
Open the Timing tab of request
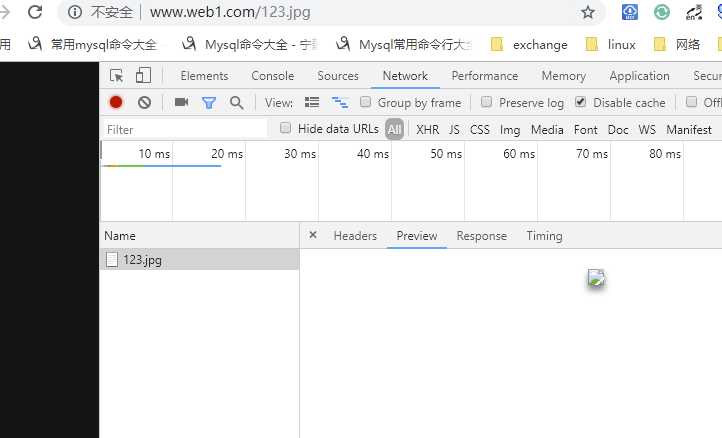544,236
